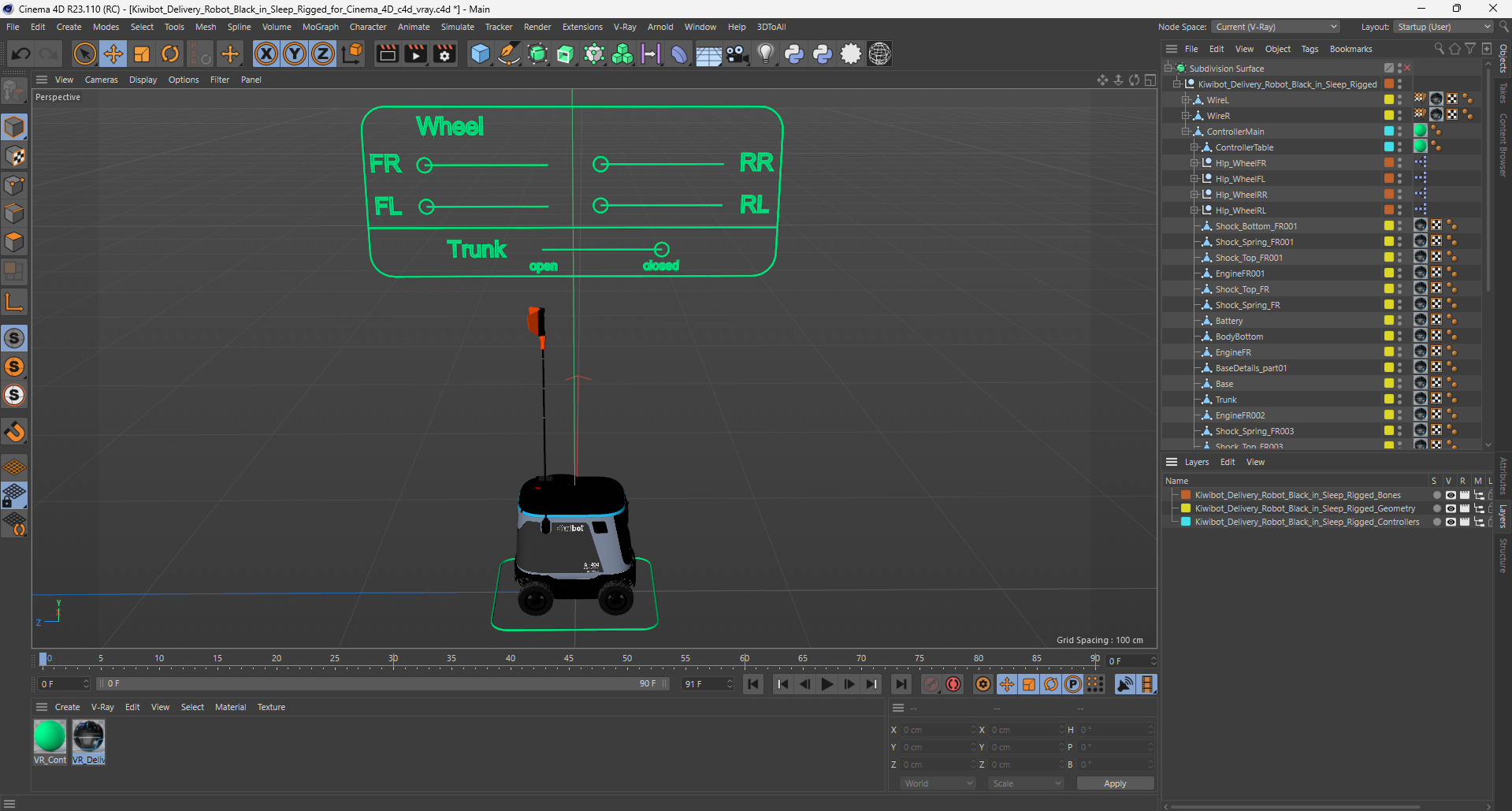Open World coordinate system dropdown

(x=938, y=783)
